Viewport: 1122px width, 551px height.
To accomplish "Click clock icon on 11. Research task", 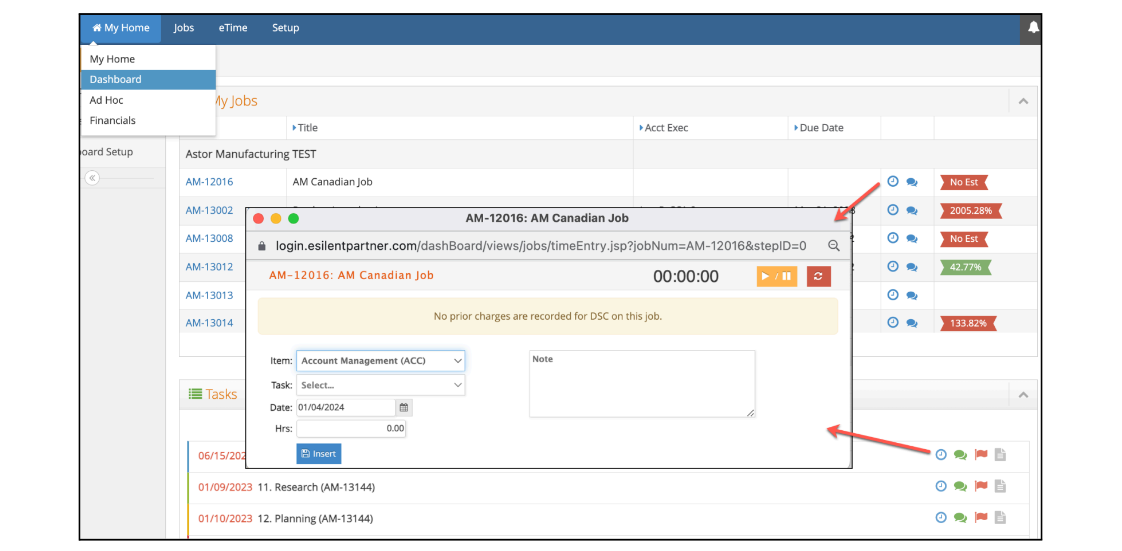I will coord(941,486).
